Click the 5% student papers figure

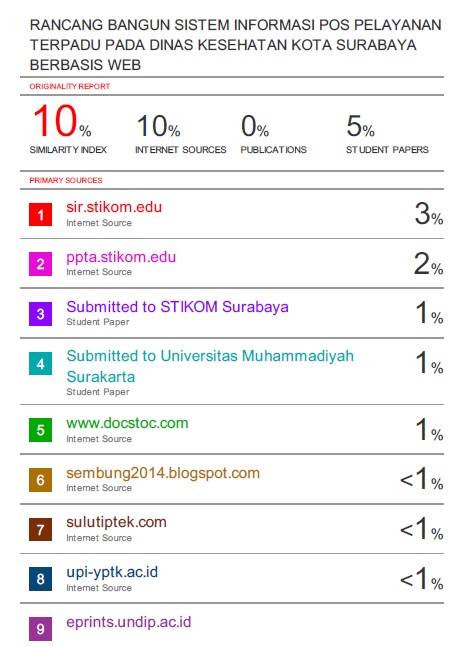tap(360, 126)
